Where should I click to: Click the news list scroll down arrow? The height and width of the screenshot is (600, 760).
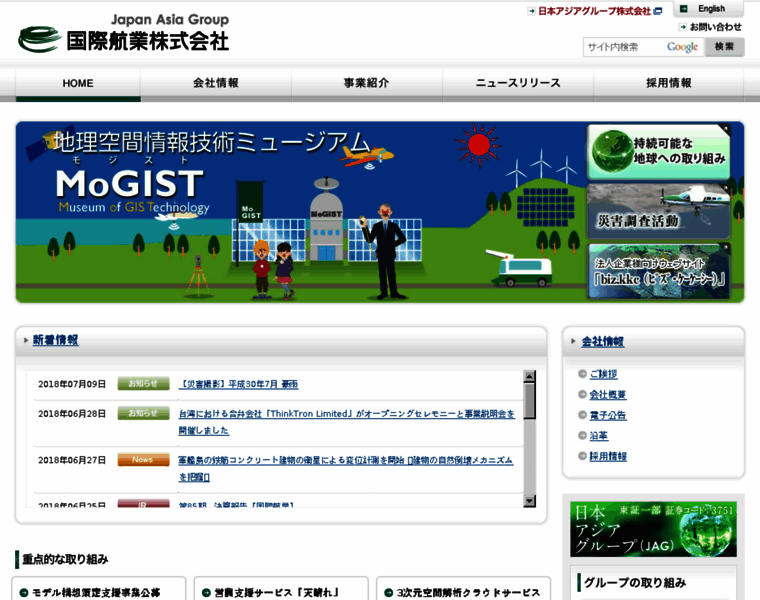(x=529, y=501)
